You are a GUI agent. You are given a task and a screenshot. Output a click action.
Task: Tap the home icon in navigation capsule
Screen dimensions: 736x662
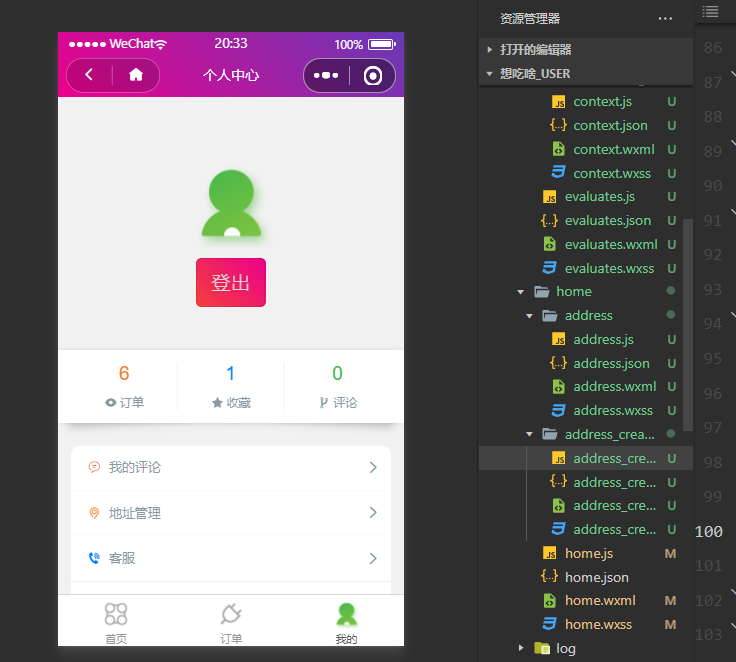136,75
